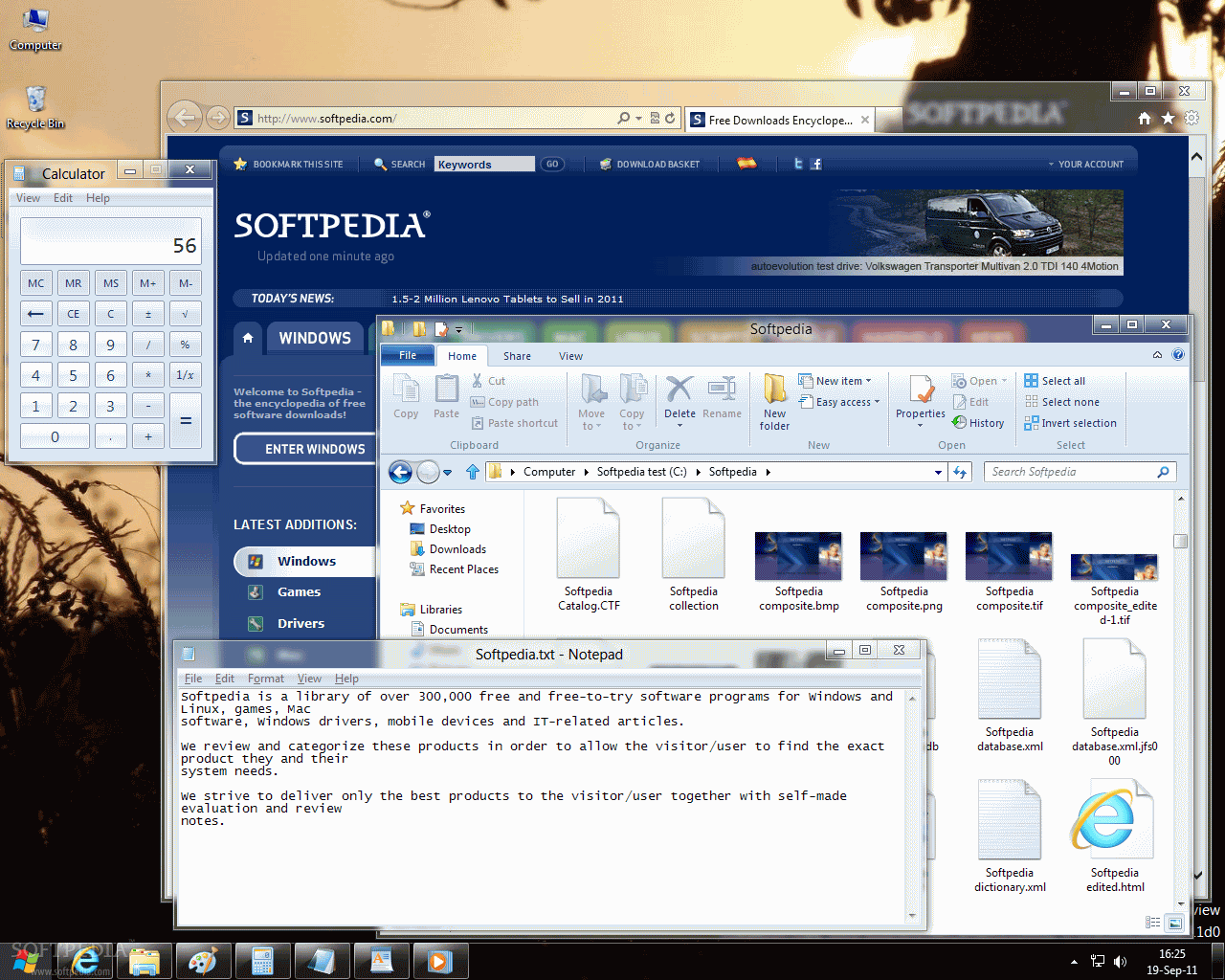Click the volume icon in the system tray
The image size is (1225, 980).
(x=1120, y=961)
